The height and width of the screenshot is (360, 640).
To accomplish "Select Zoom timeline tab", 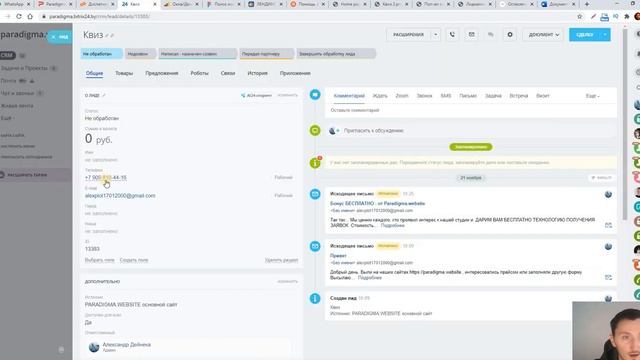I will [x=402, y=96].
